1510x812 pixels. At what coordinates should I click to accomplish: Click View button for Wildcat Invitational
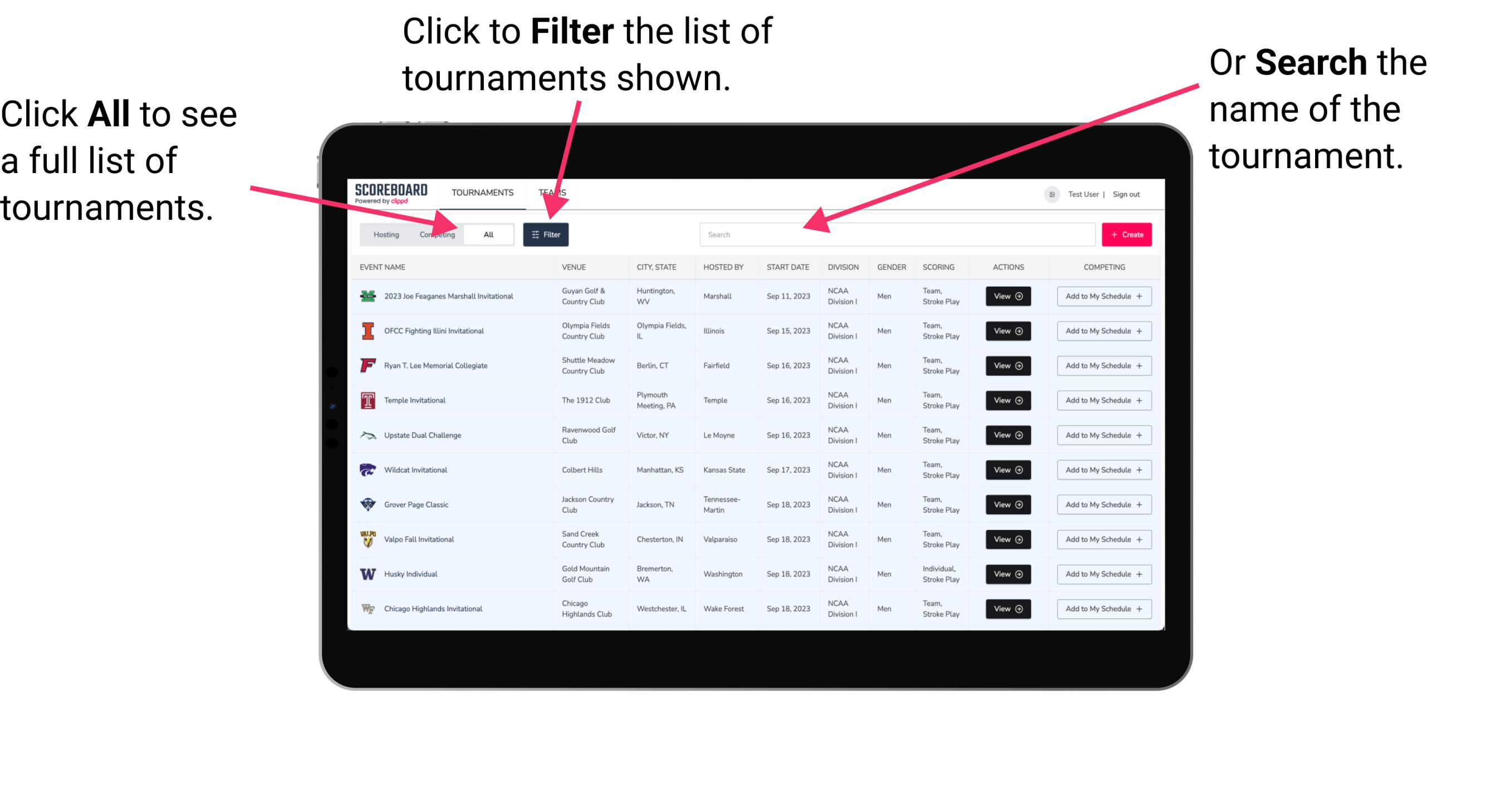[1004, 470]
